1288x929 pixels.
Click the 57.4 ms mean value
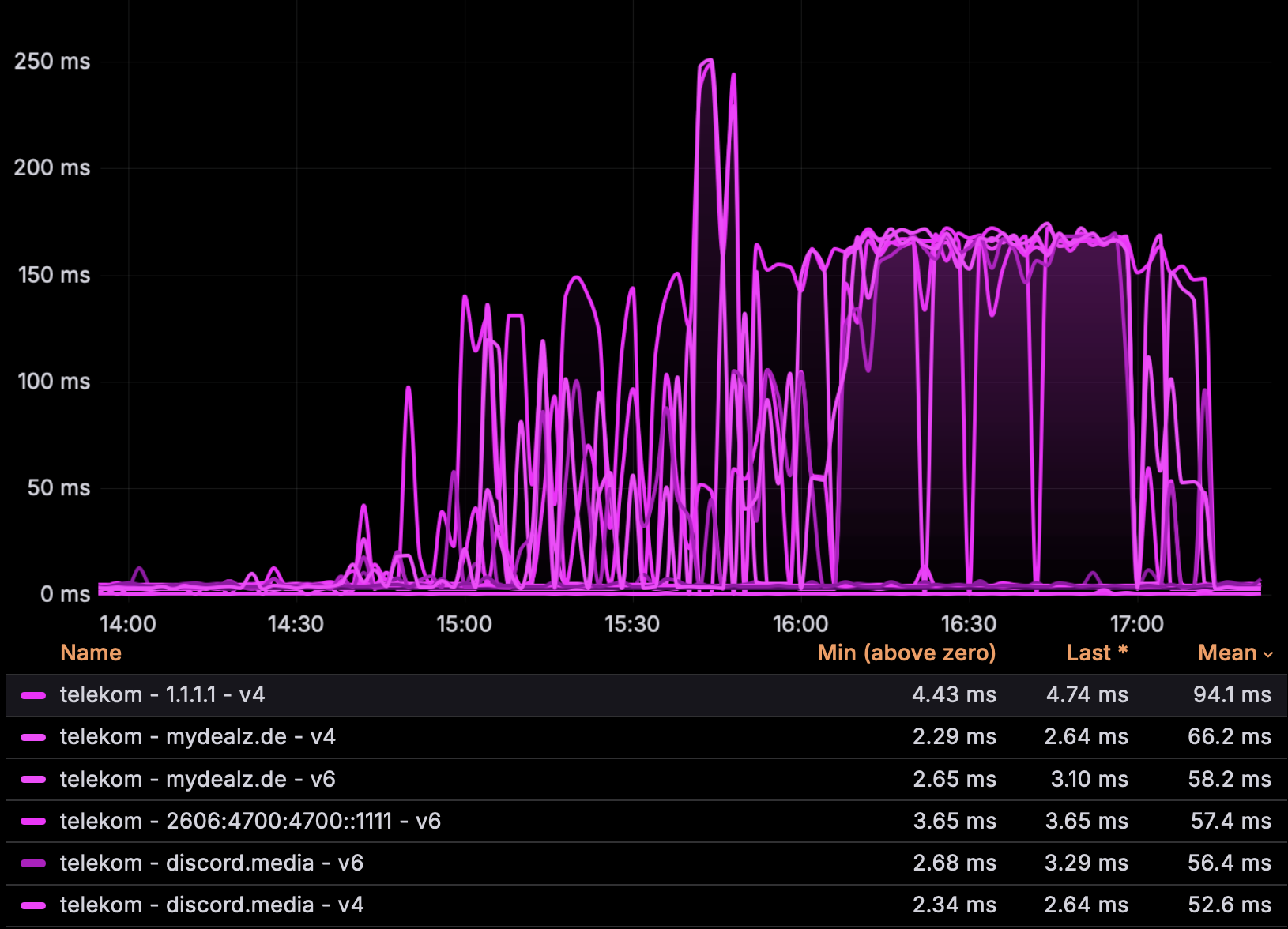1231,821
